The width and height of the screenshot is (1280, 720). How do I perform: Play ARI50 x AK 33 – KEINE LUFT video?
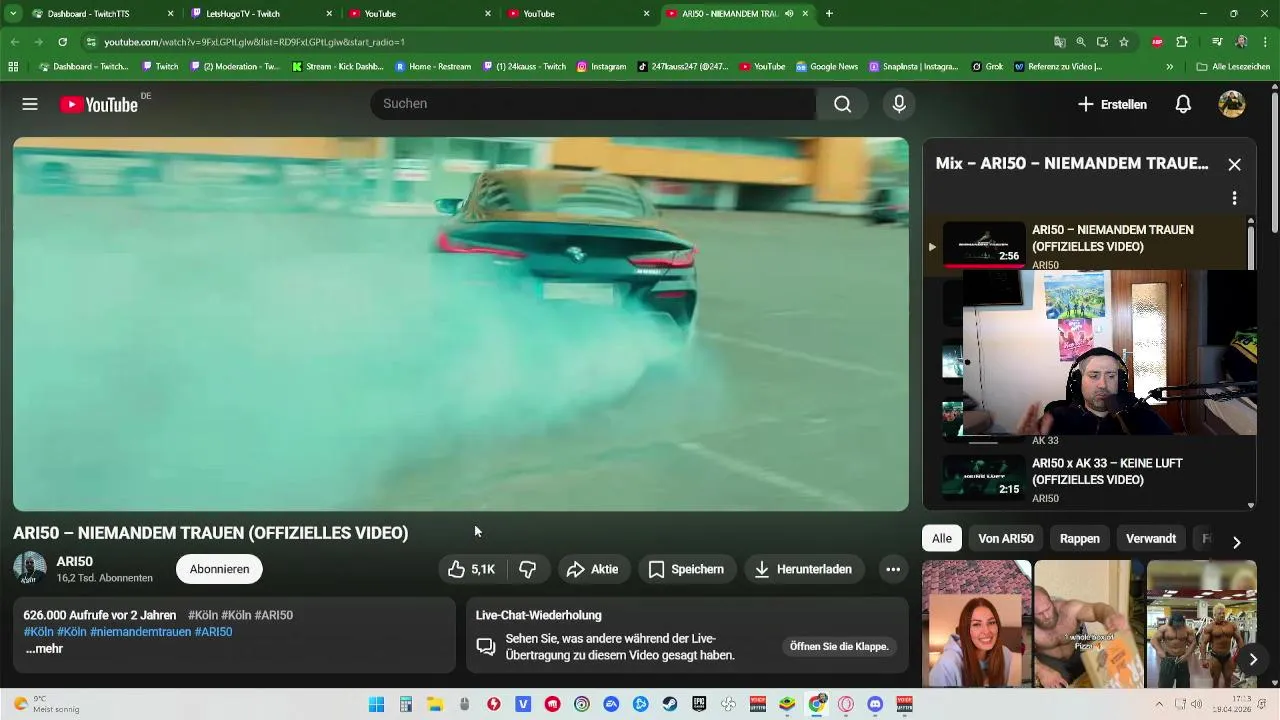point(1089,479)
